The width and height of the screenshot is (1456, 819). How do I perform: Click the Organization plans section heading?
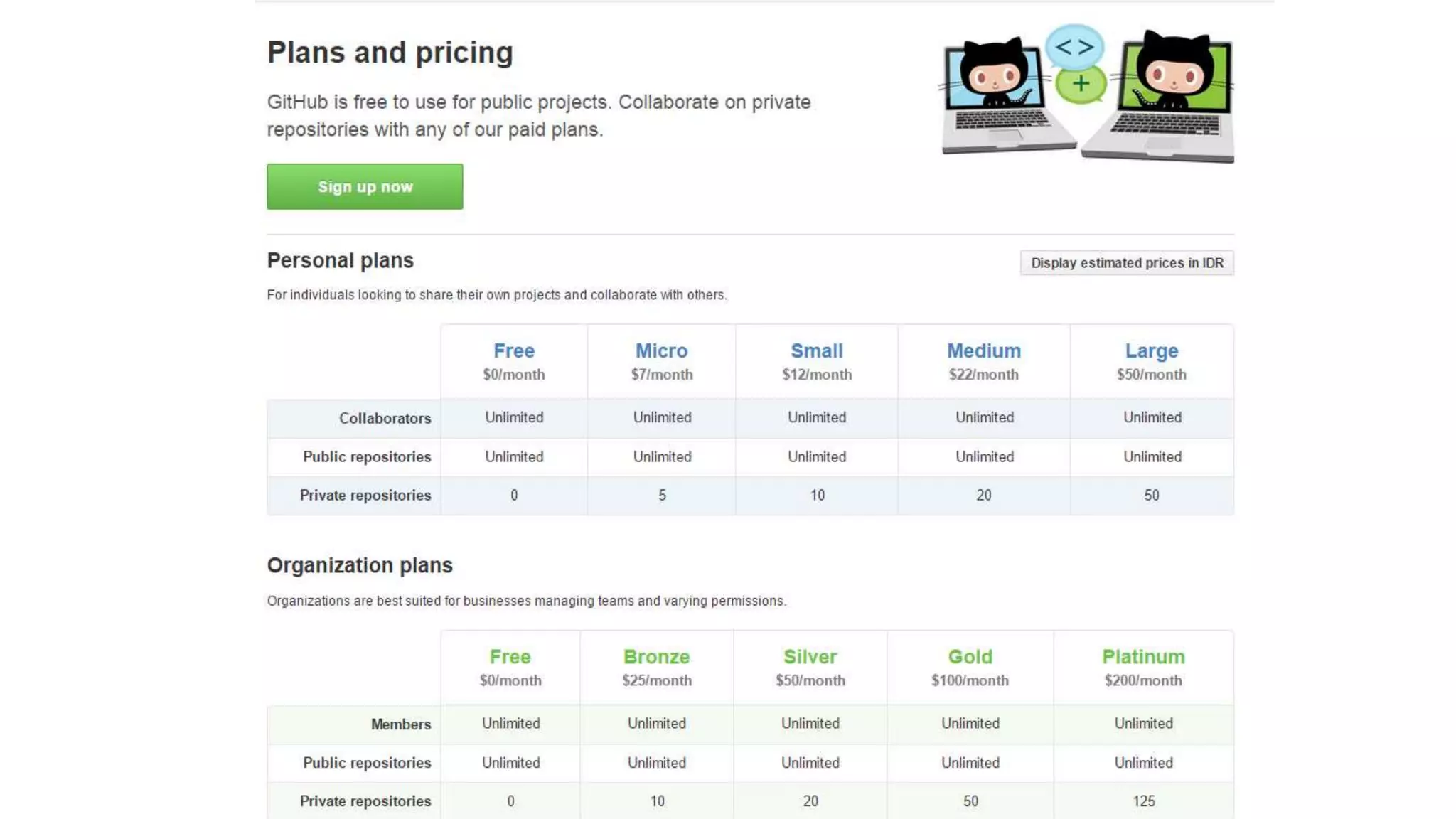coord(360,566)
